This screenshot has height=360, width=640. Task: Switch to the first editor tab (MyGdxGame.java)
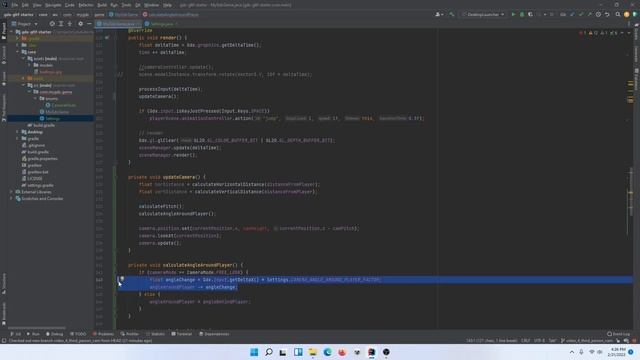tap(118, 24)
